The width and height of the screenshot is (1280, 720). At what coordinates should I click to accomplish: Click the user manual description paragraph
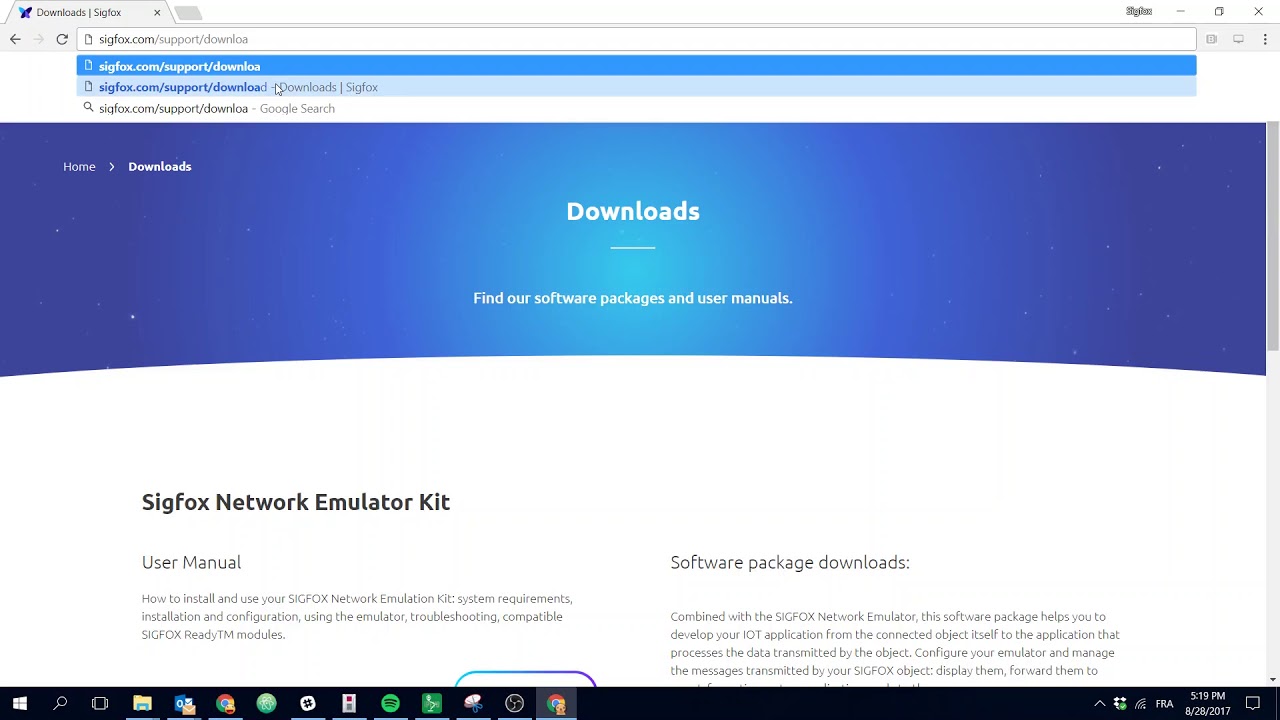pyautogui.click(x=357, y=616)
